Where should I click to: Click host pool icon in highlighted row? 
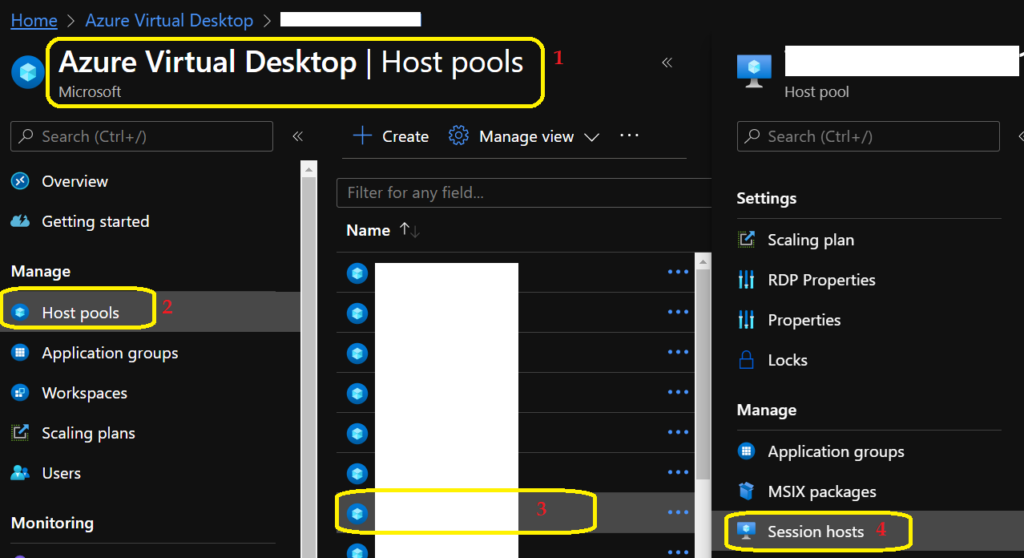point(357,514)
